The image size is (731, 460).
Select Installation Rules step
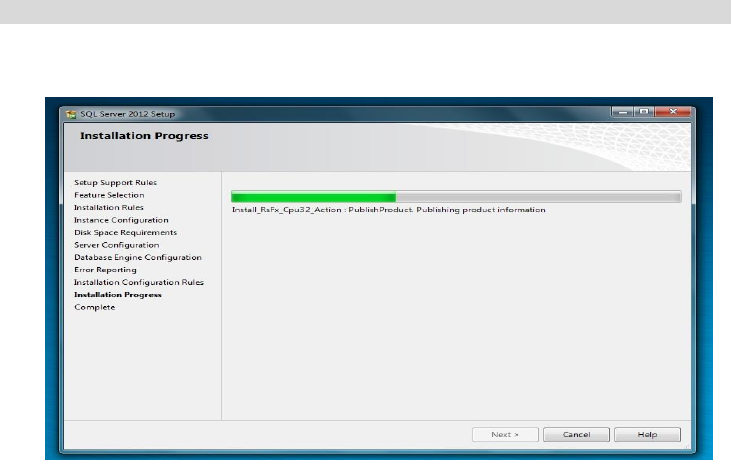point(109,207)
